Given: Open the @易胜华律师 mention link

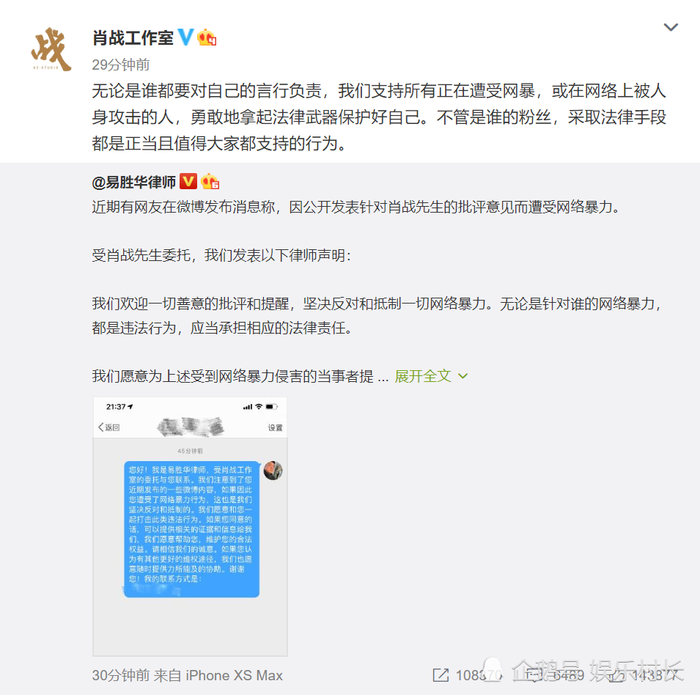Looking at the screenshot, I should 133,182.
